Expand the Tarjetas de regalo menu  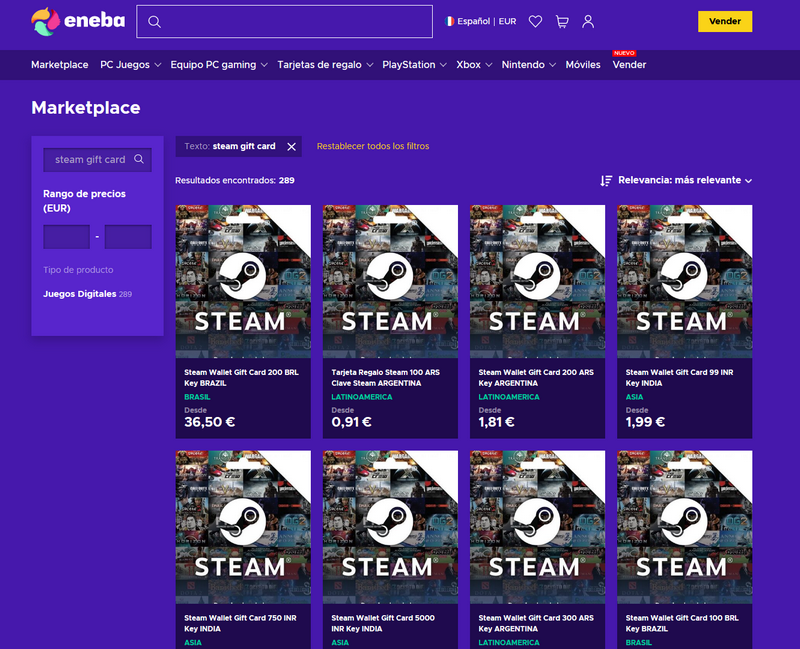(325, 65)
